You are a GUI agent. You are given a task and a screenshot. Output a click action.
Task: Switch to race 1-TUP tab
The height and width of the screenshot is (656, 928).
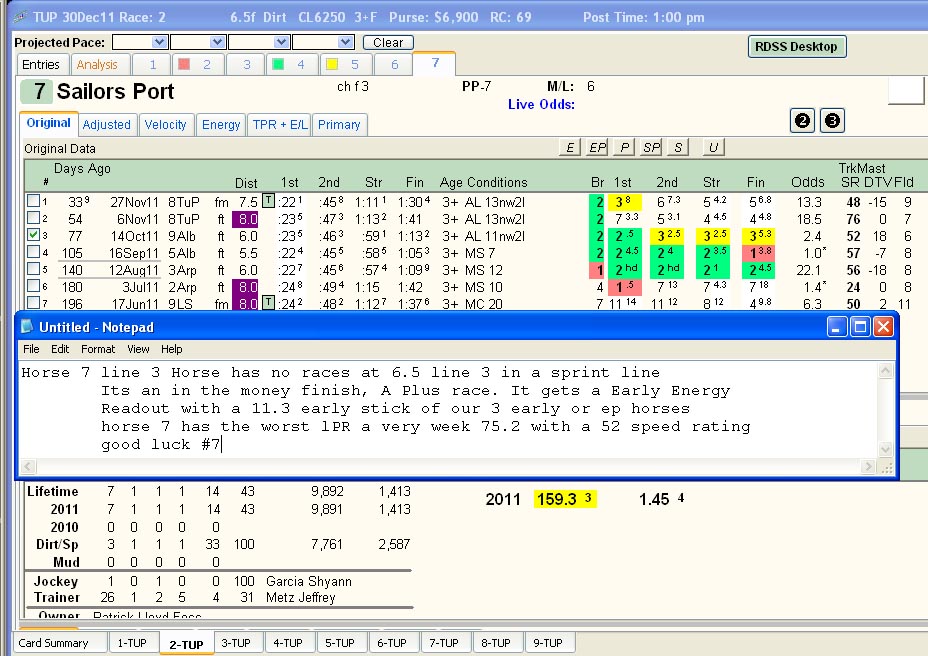(x=132, y=643)
